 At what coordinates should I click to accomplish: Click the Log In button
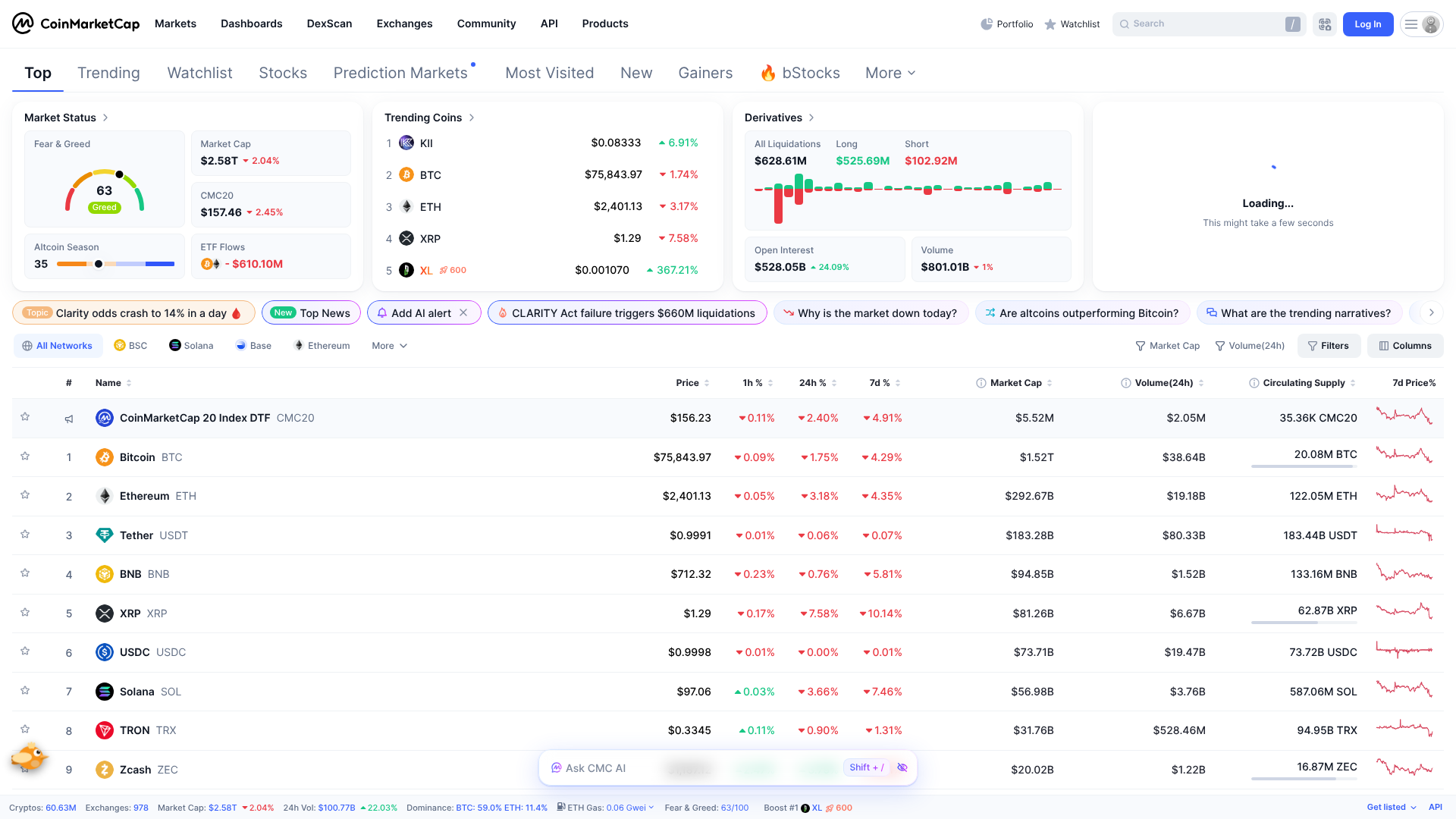[x=1368, y=24]
